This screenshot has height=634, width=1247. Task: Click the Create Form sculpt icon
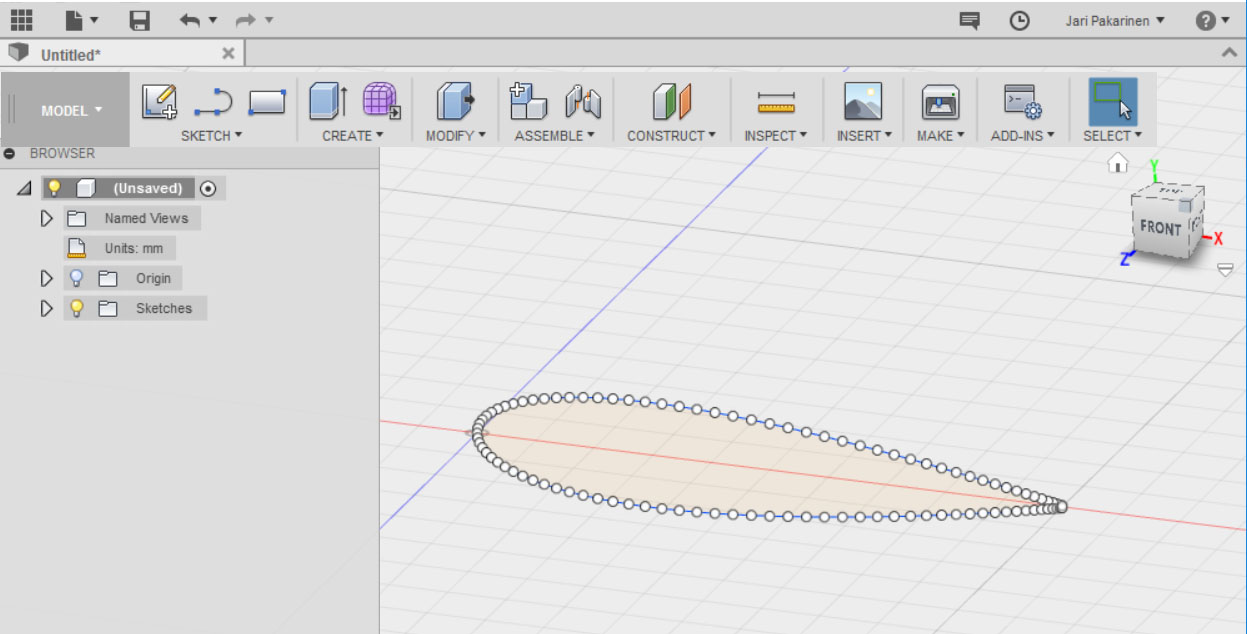tap(381, 101)
